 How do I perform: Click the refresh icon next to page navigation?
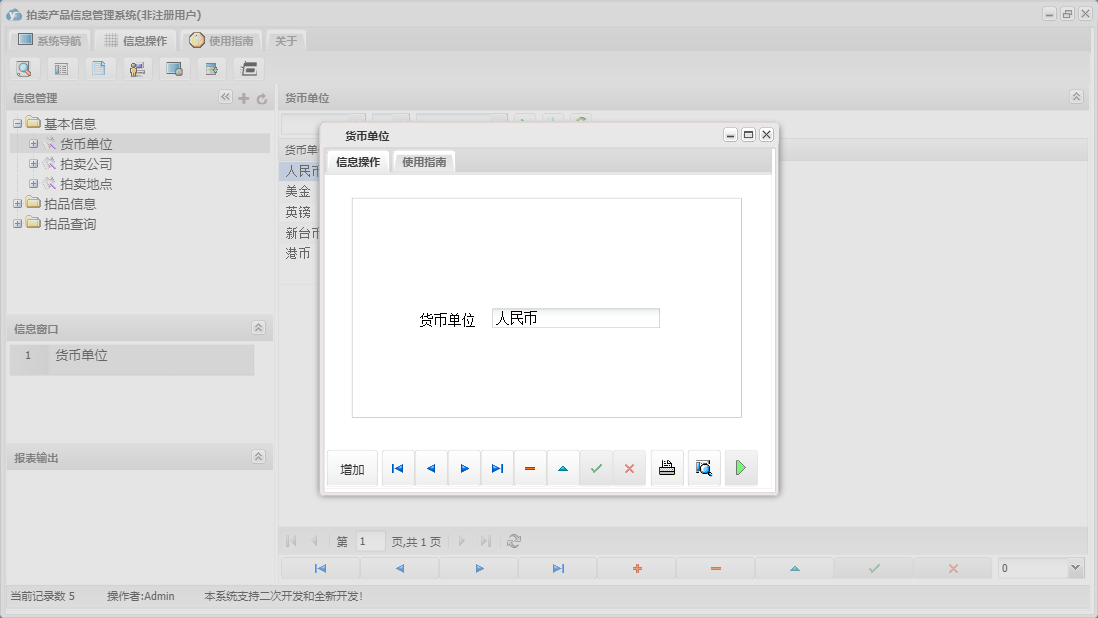point(514,541)
